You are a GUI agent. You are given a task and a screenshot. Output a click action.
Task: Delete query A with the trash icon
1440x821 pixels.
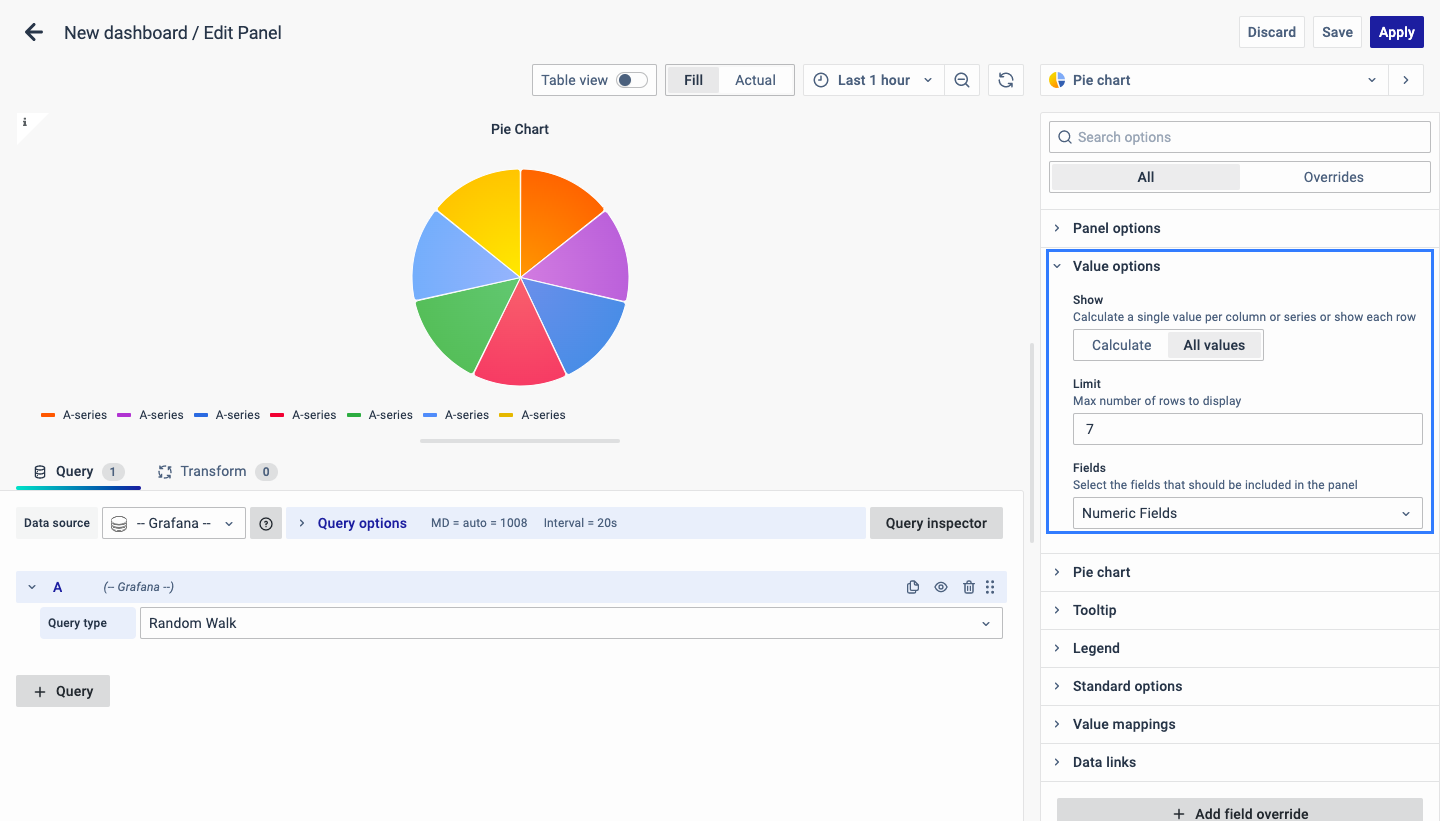point(968,587)
